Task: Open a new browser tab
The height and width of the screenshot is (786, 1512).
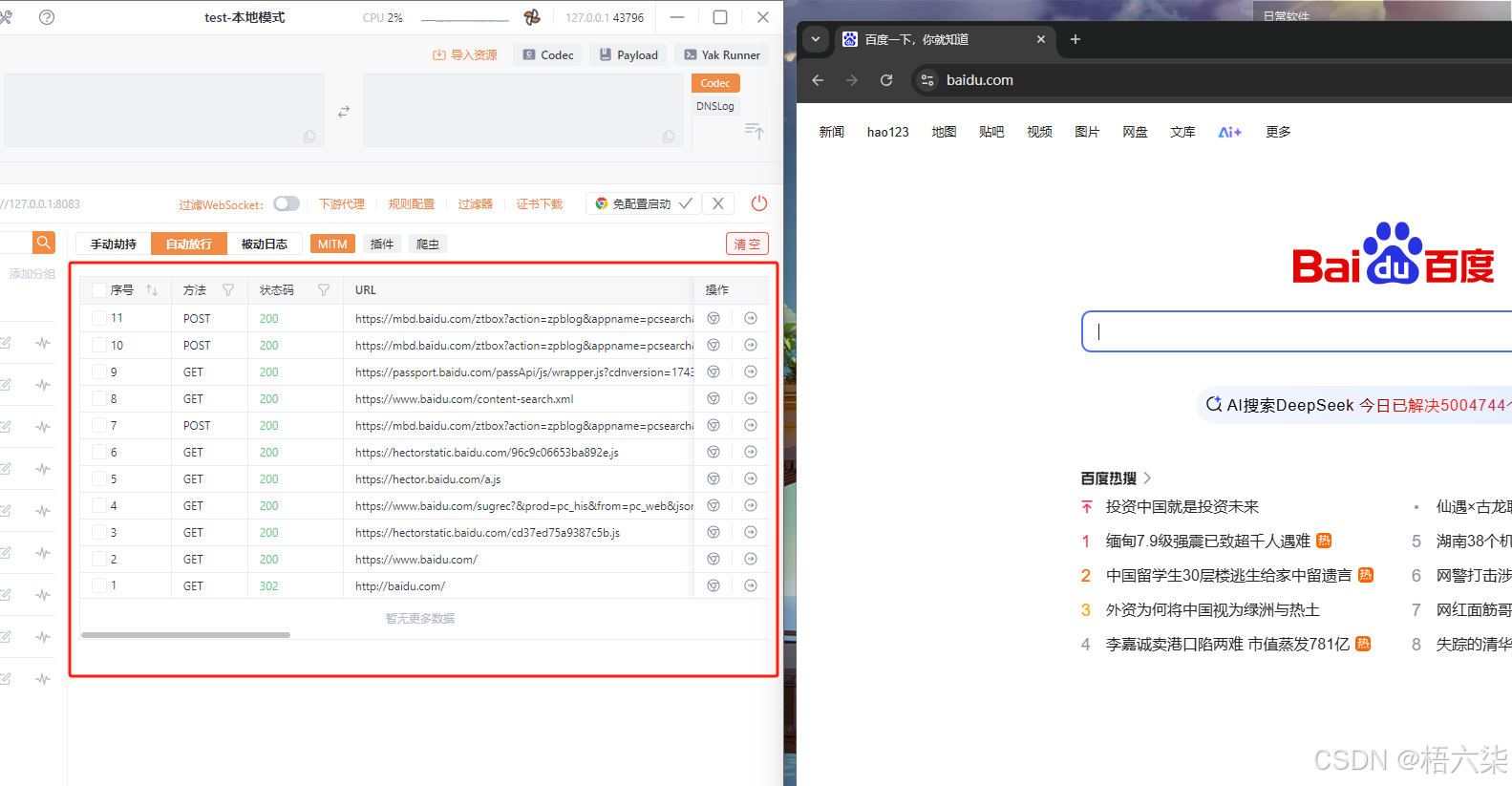Action: tap(1075, 39)
